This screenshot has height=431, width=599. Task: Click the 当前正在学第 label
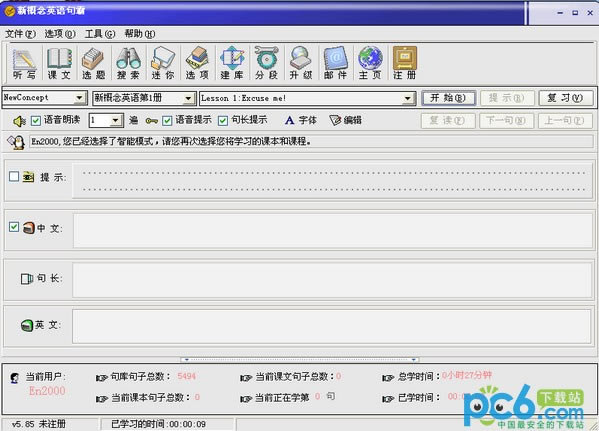click(282, 397)
